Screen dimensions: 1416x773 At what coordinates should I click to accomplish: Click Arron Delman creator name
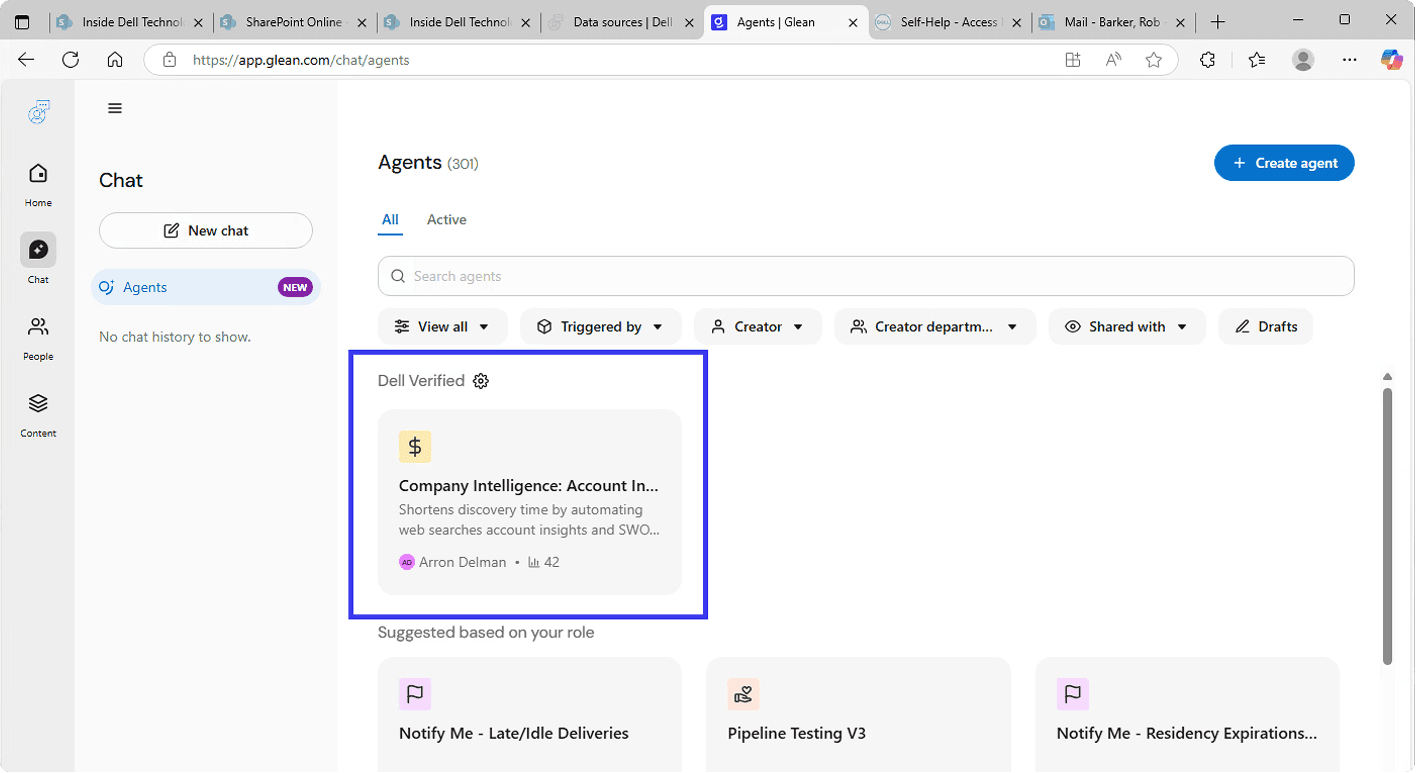pyautogui.click(x=462, y=563)
